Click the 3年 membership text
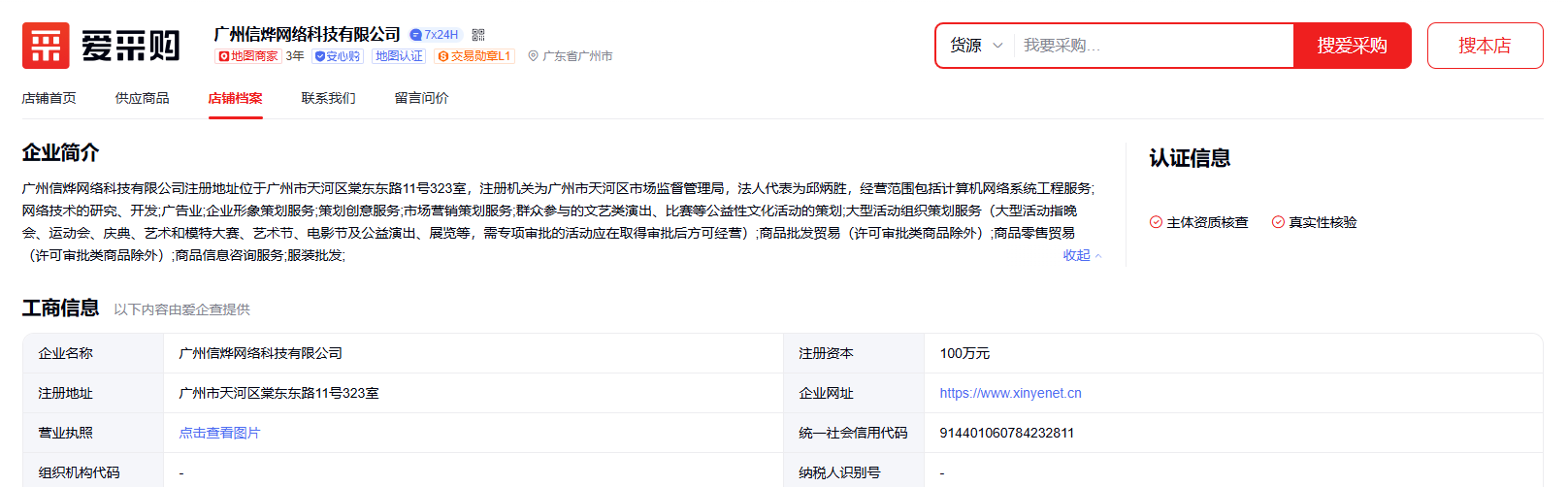Screen dimensions: 1568x487 [x=295, y=56]
